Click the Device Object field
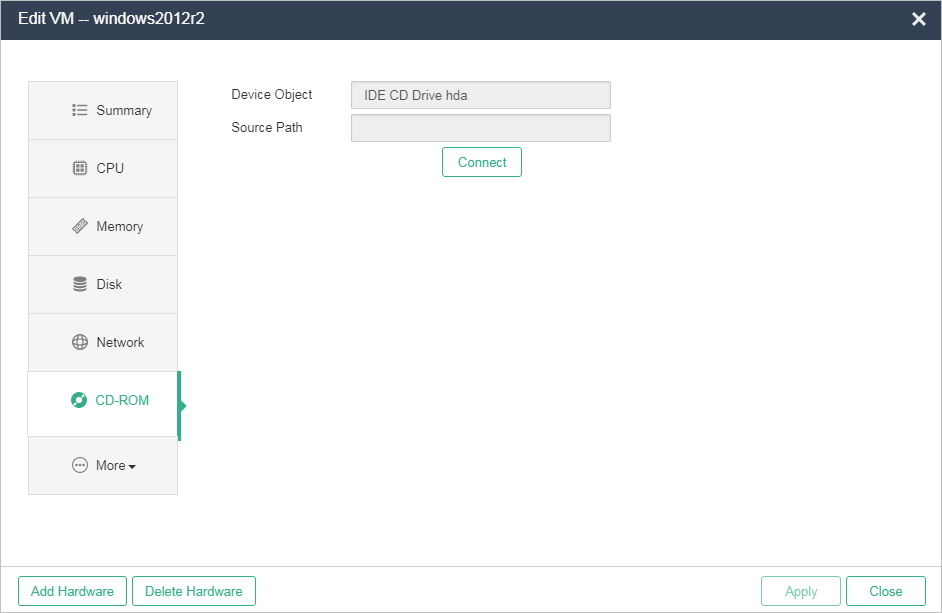Image resolution: width=942 pixels, height=613 pixels. click(x=480, y=96)
